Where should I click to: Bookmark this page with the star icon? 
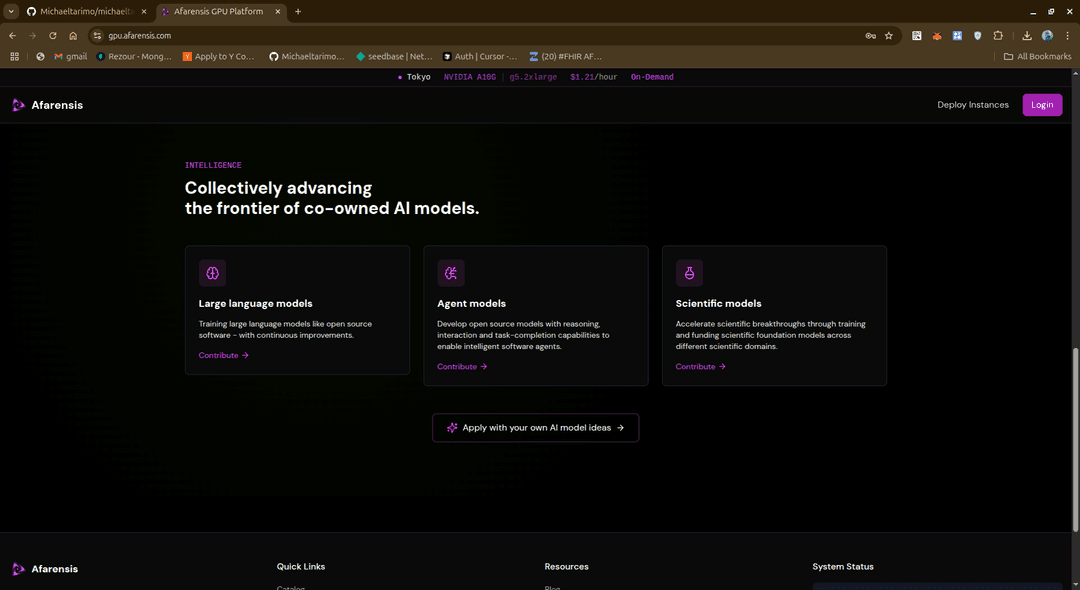click(x=888, y=35)
